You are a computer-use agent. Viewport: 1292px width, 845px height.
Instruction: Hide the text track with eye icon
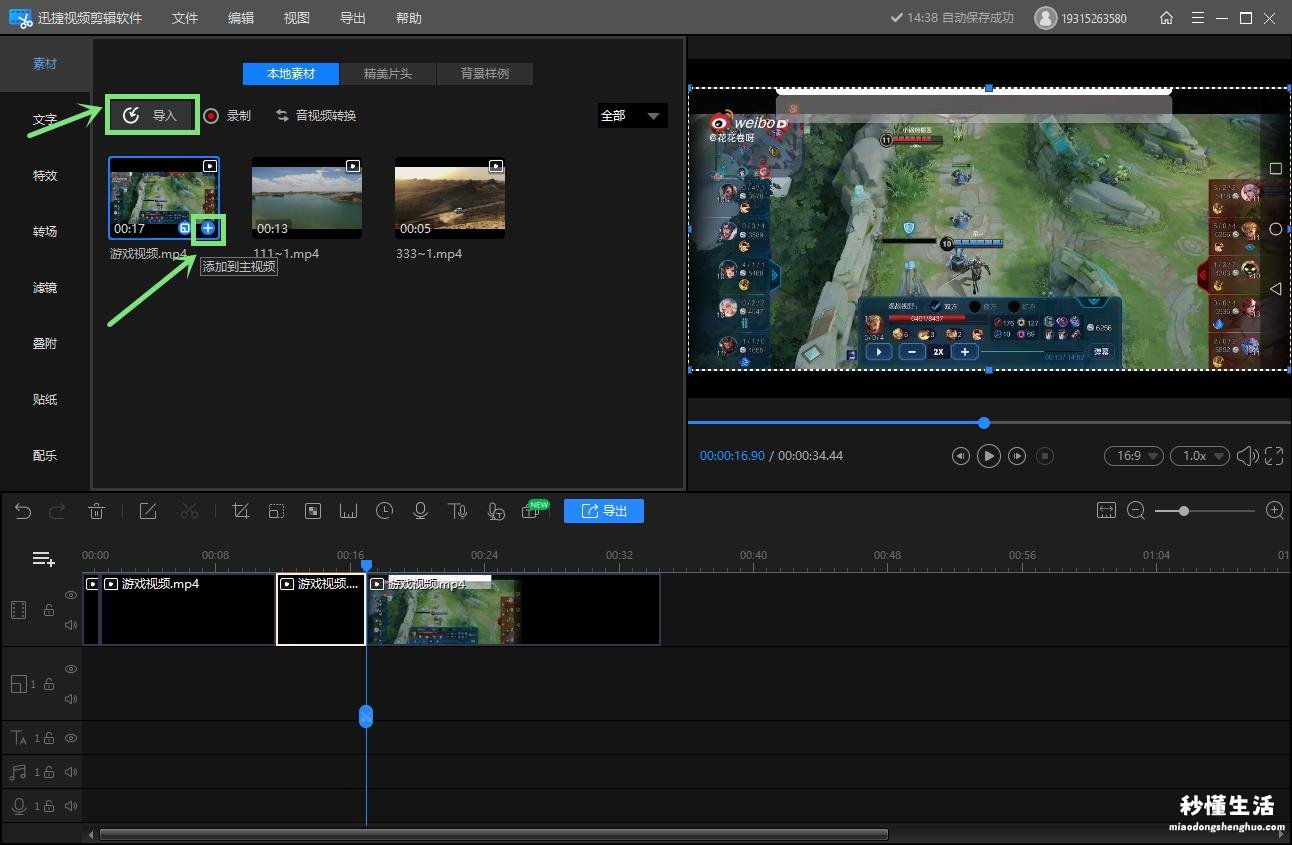71,738
